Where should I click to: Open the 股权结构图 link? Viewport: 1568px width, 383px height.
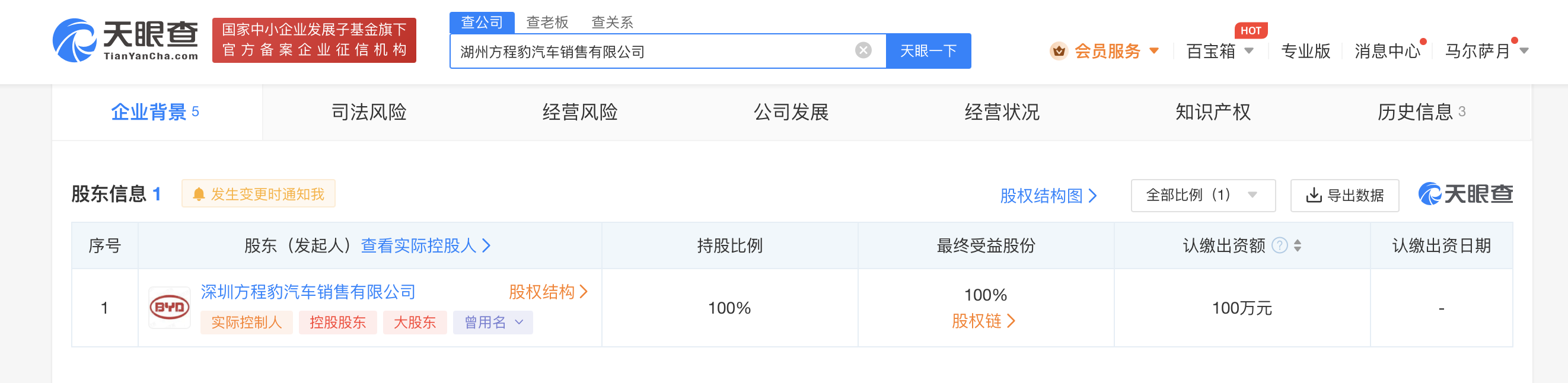pos(1048,196)
